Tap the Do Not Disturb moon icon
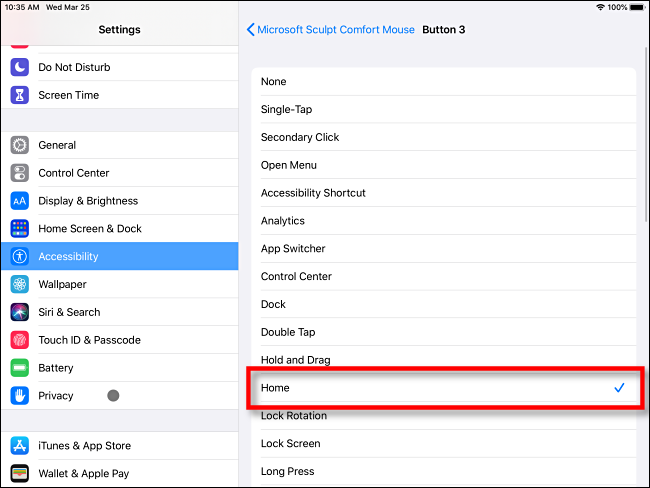 (20, 67)
